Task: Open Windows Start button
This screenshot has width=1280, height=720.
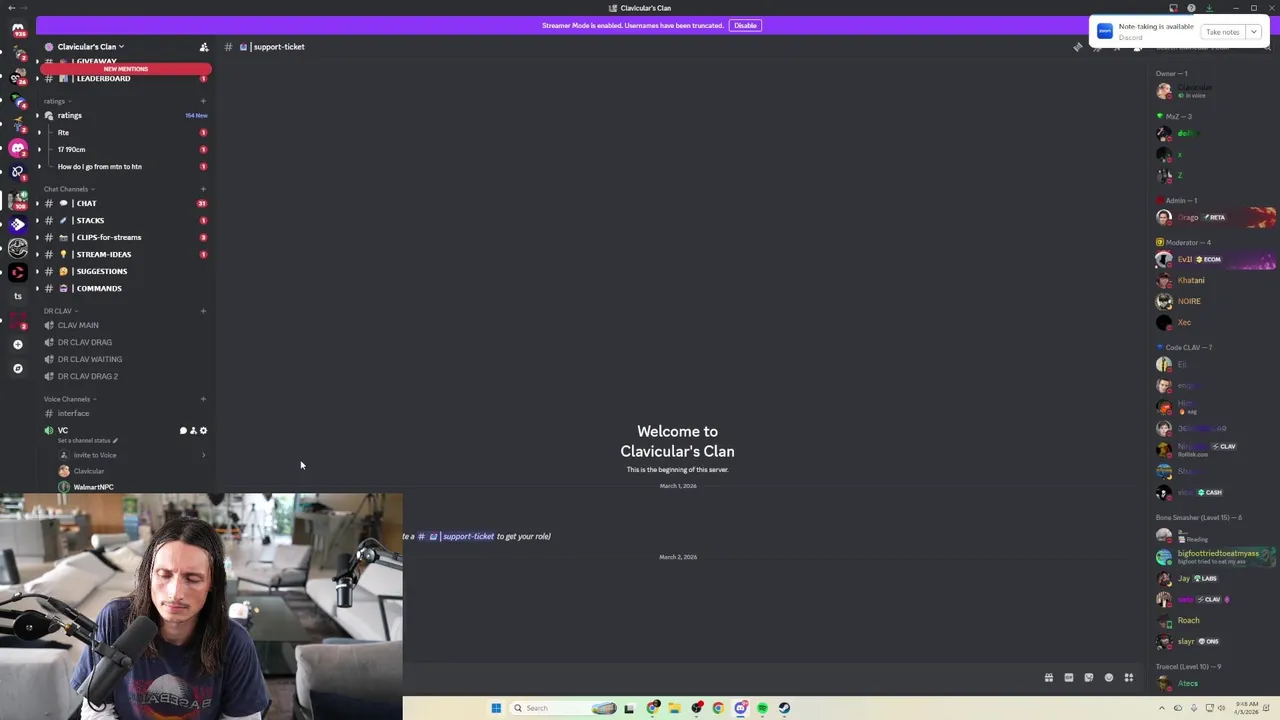Action: click(496, 708)
